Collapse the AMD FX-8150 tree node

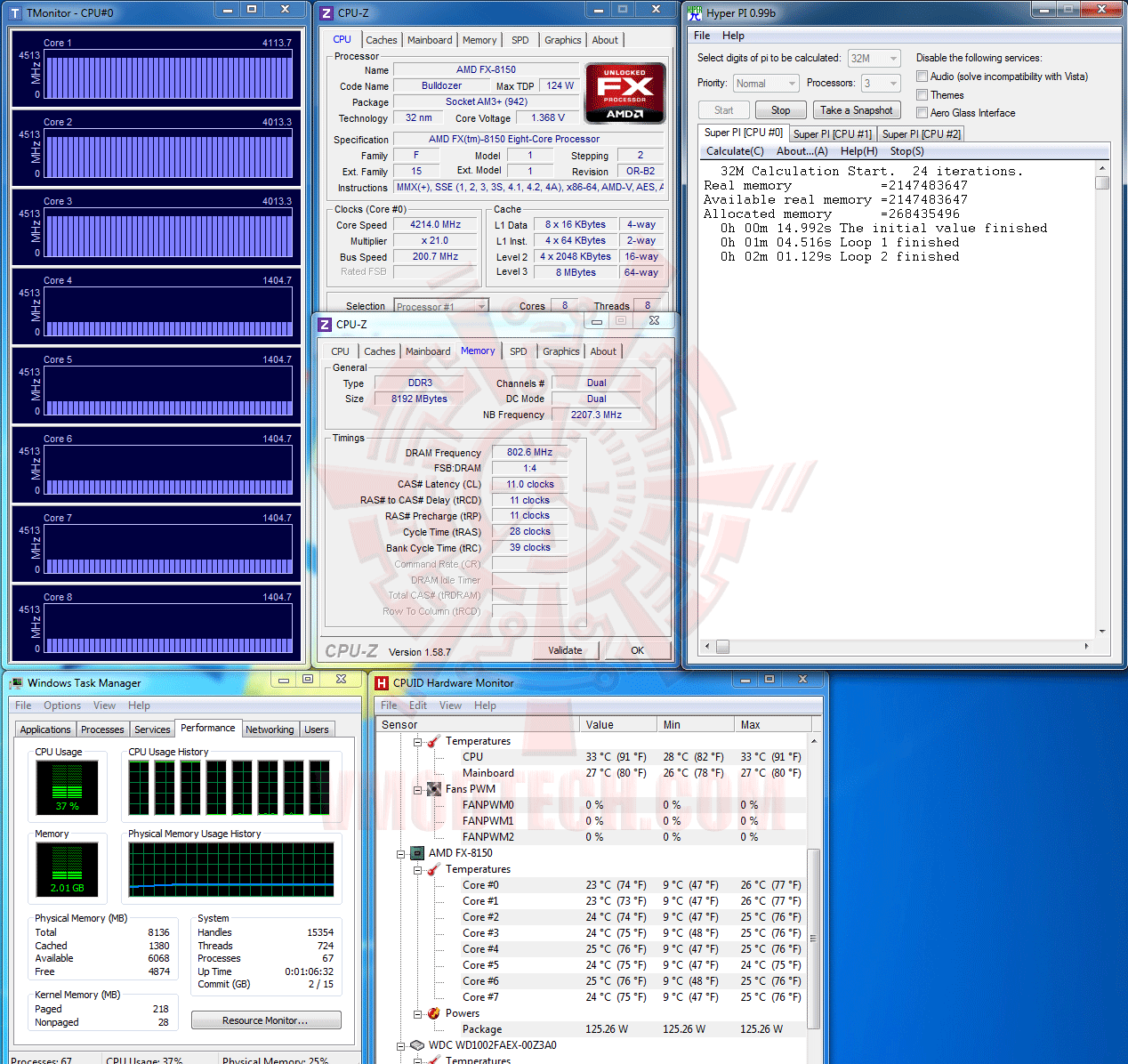point(400,854)
